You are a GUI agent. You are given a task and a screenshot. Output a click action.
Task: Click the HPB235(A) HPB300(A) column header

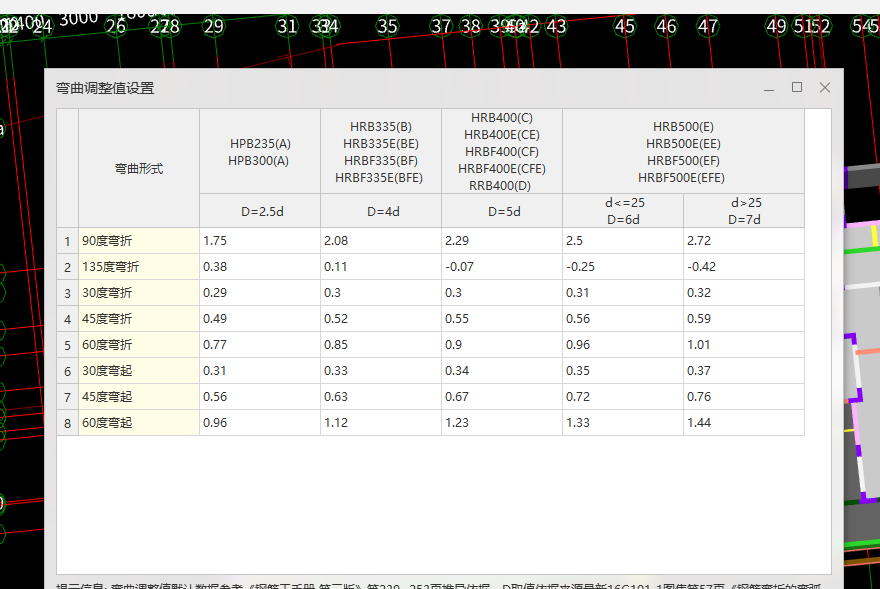click(260, 152)
